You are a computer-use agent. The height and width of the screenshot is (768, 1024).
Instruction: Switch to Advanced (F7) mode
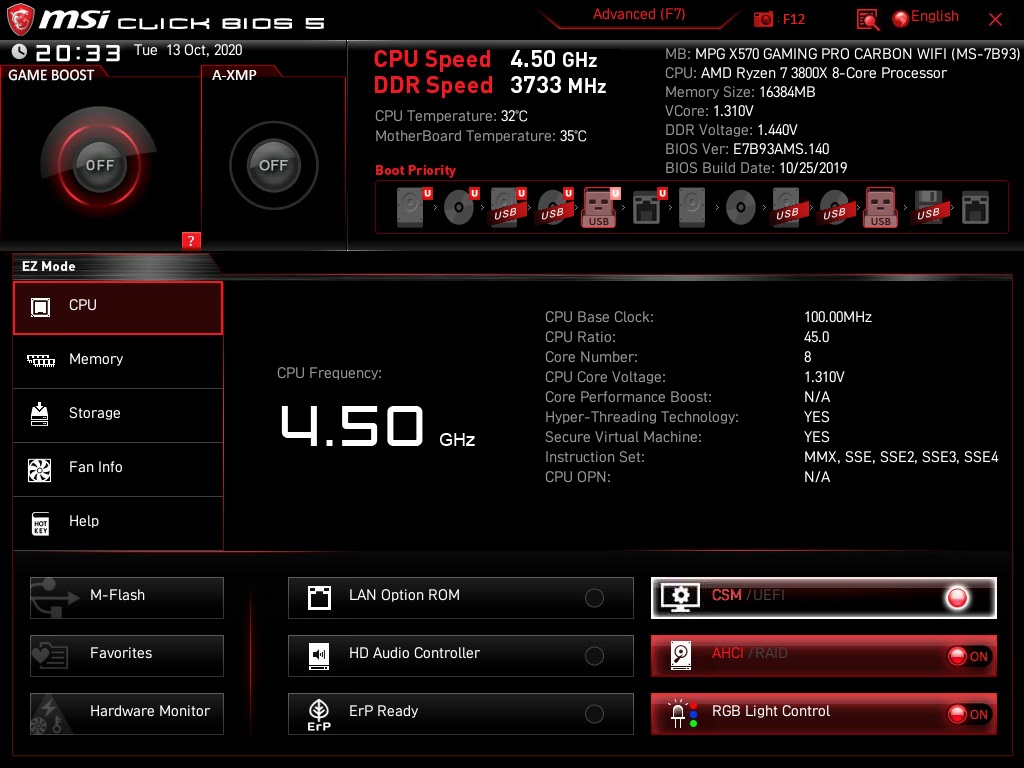coord(639,15)
